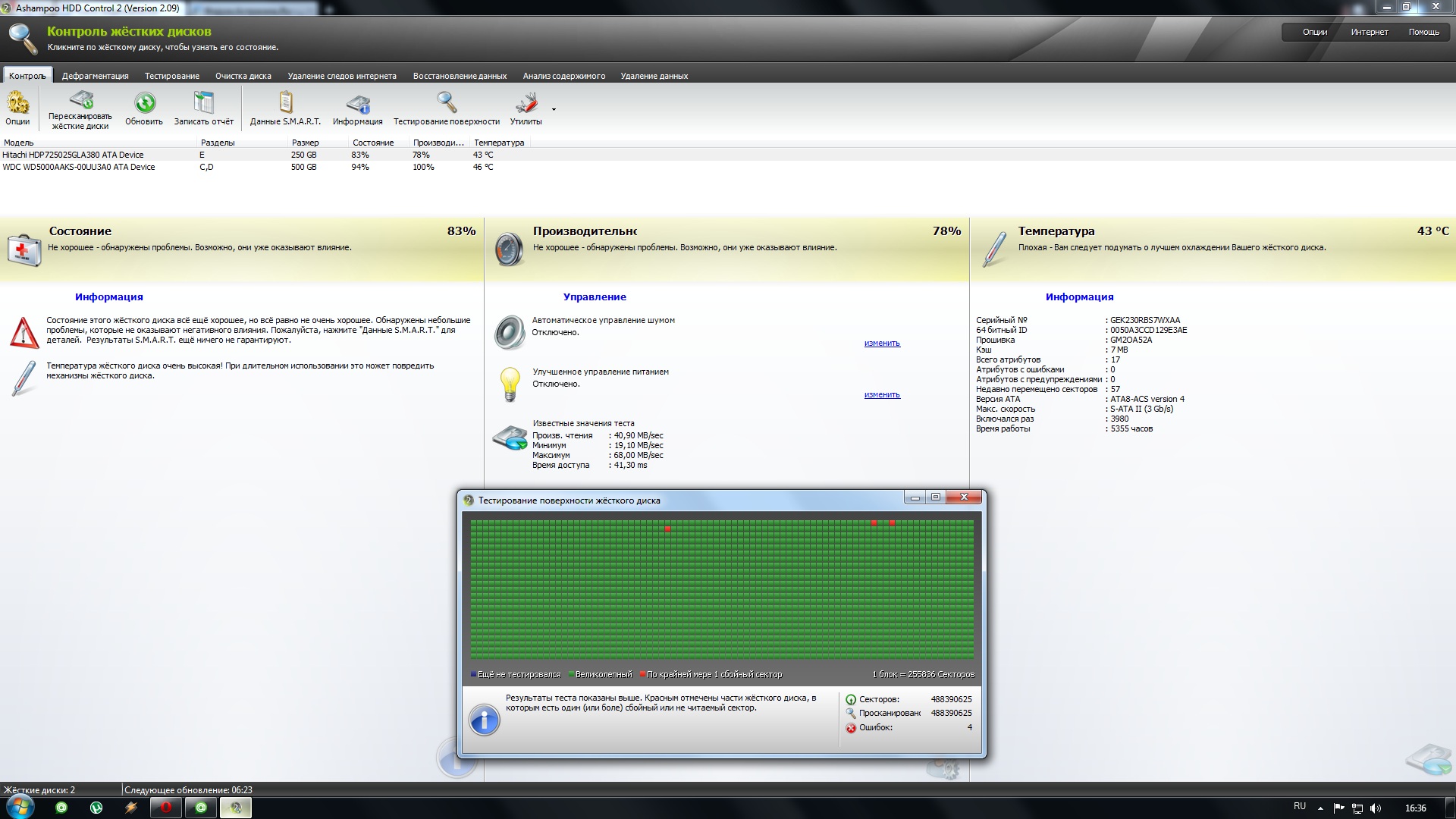Open the Windows Start button
Viewport: 1456px width, 819px height.
[x=20, y=807]
